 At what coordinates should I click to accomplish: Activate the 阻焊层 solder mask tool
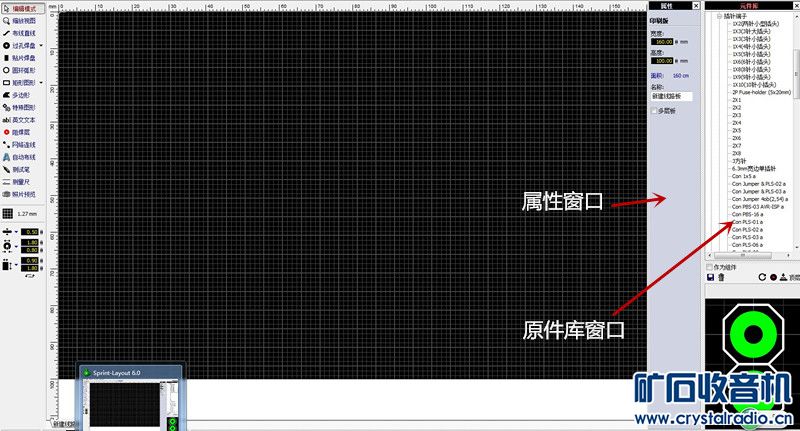point(18,132)
